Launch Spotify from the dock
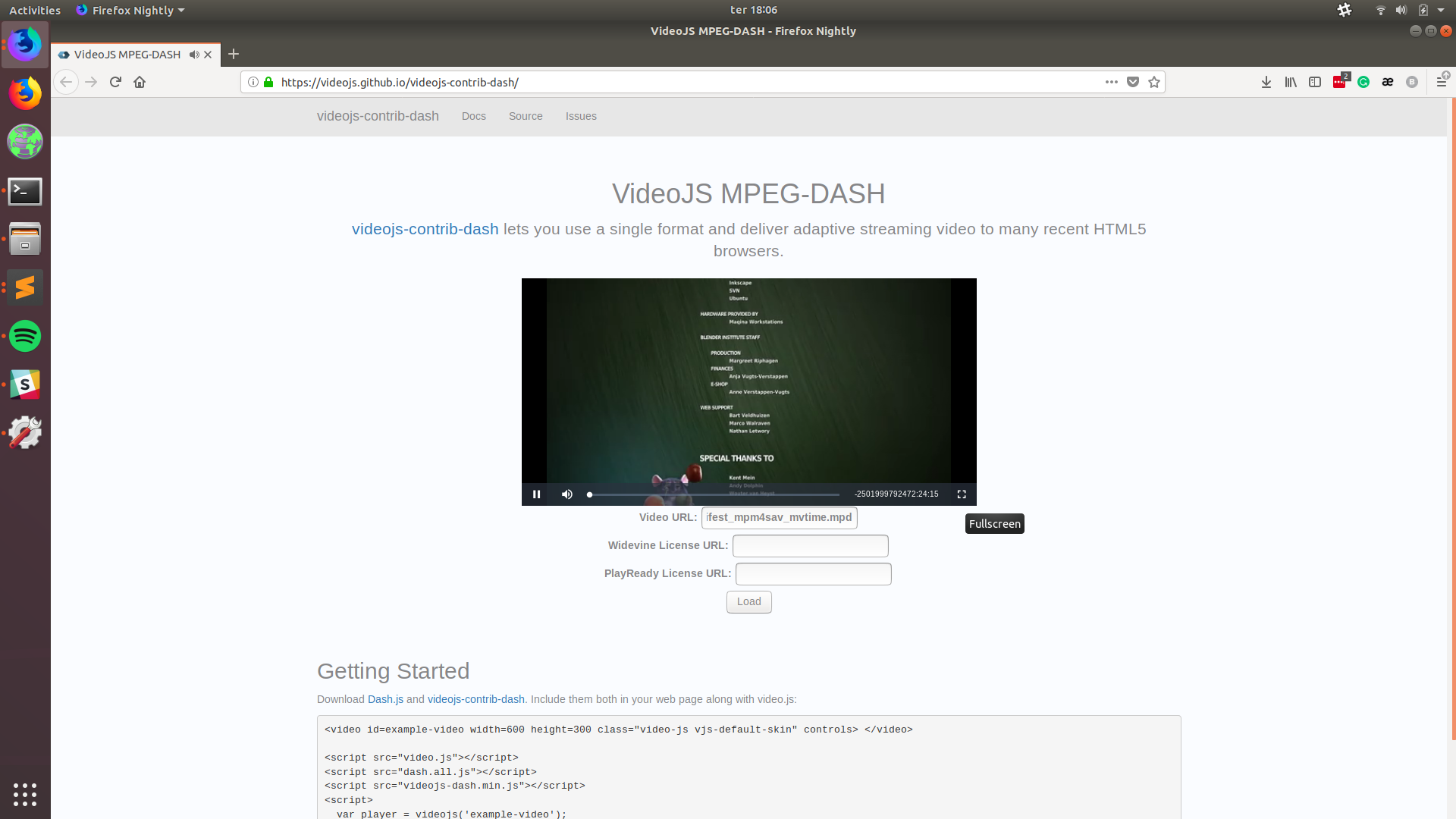The image size is (1456, 819). point(25,336)
